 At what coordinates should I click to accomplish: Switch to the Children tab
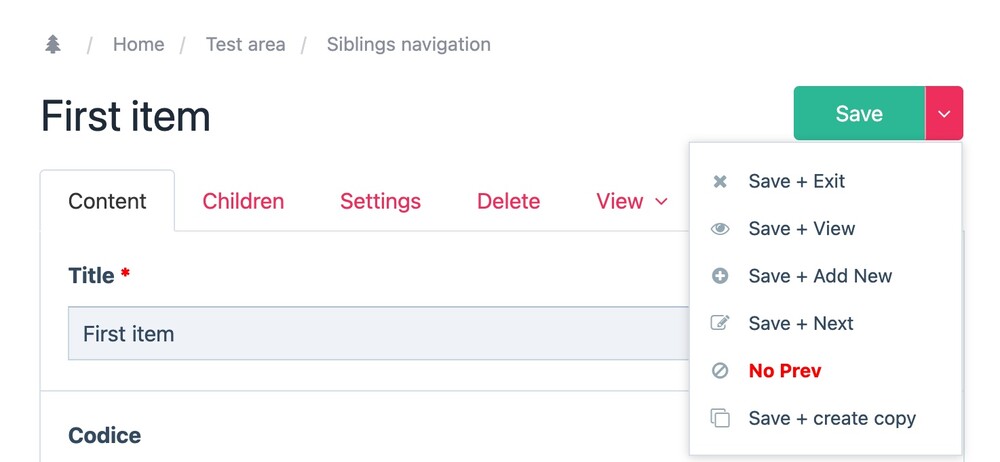point(243,201)
